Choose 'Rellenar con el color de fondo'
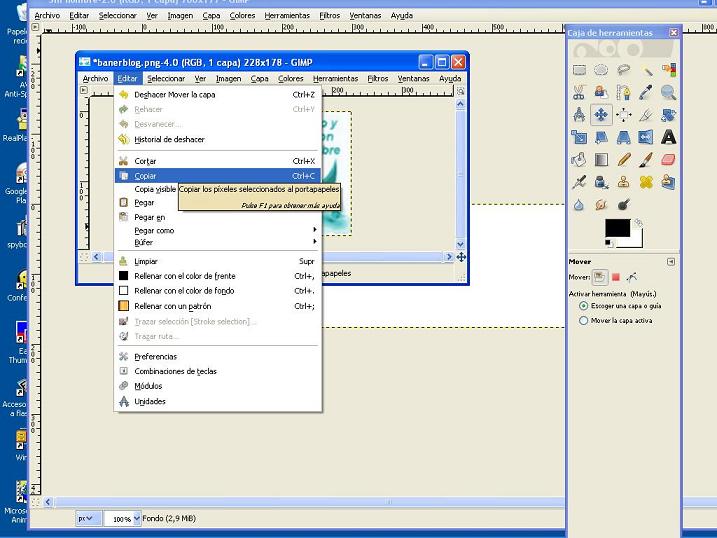The width and height of the screenshot is (717, 538). coord(217,291)
